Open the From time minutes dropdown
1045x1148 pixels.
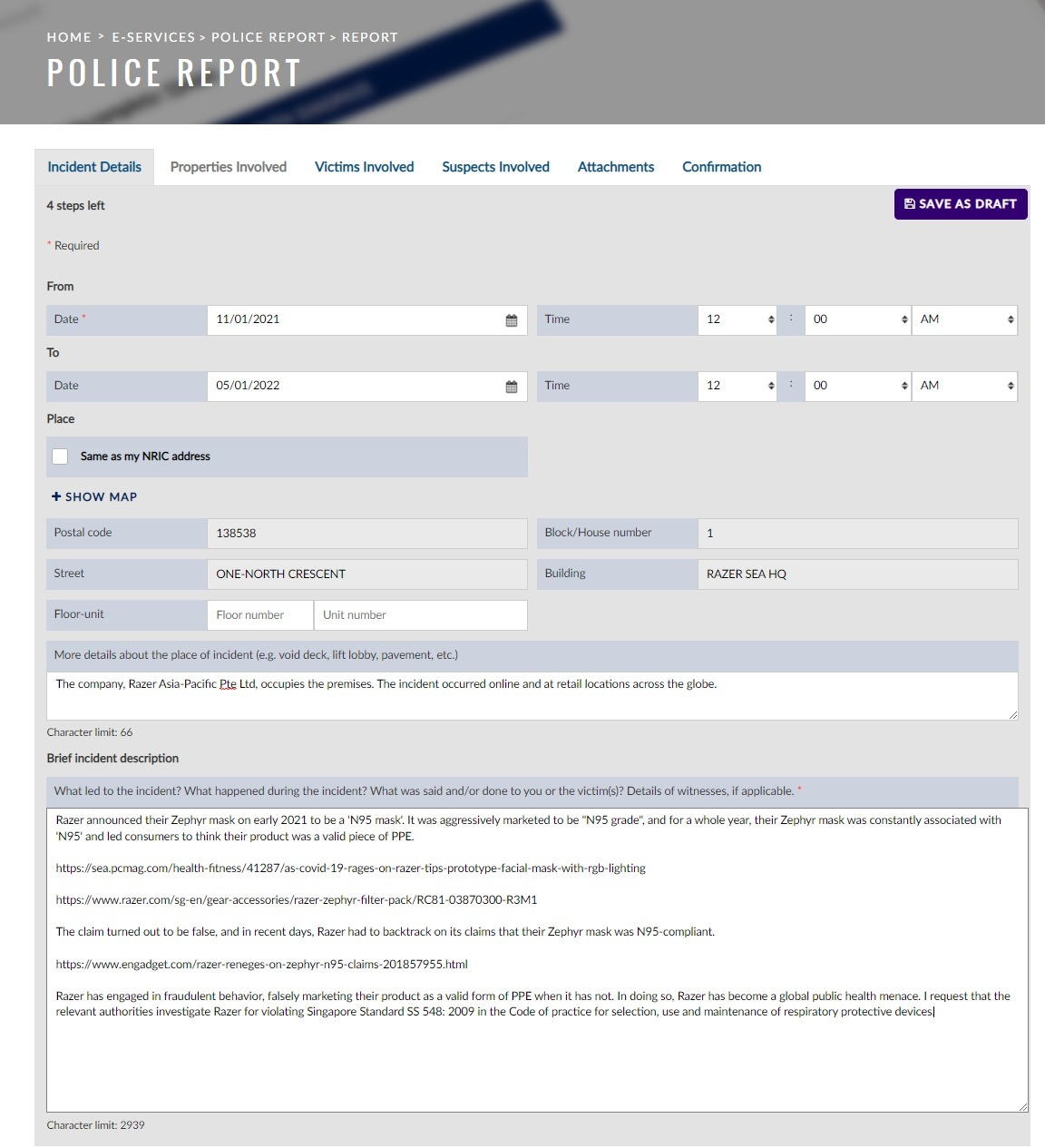pos(857,319)
